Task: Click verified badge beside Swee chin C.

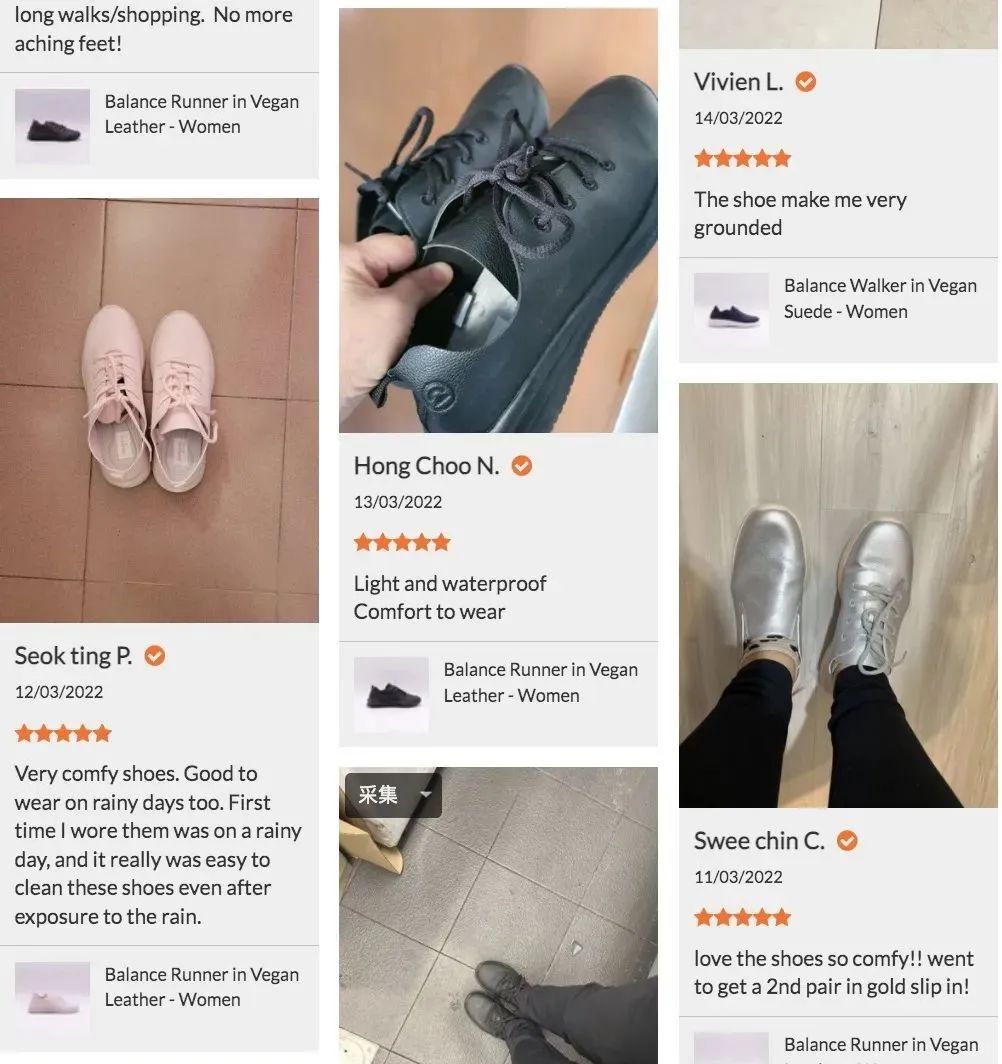Action: (847, 841)
